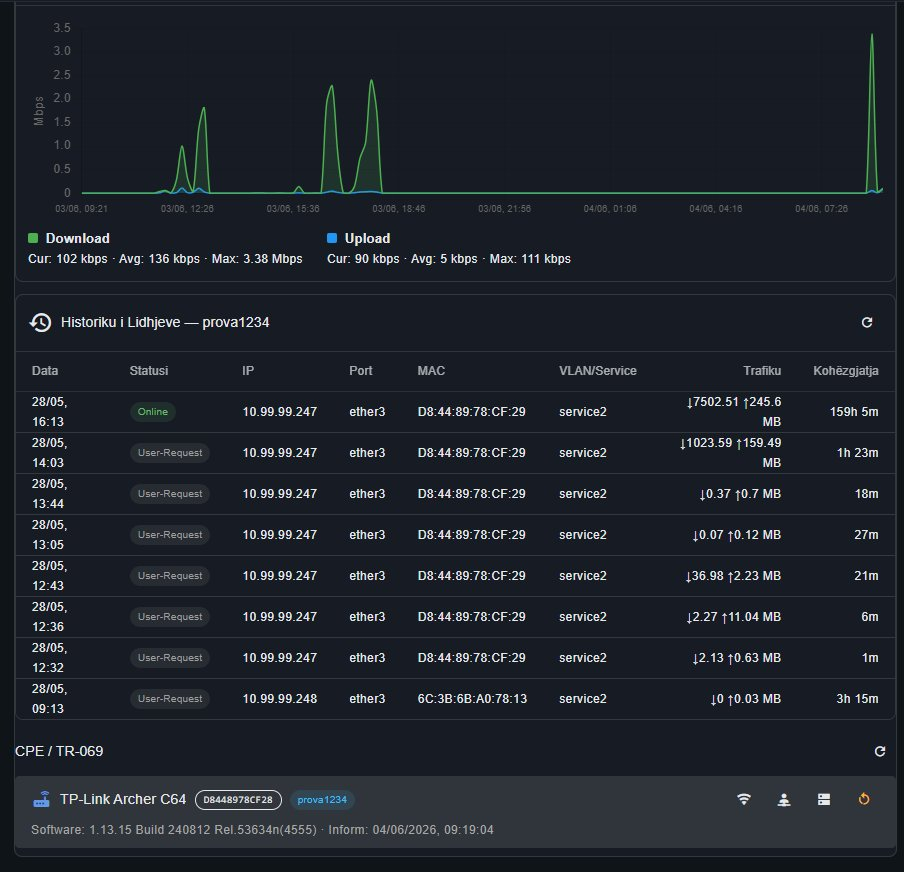Click the CPE / TR-069 heading
Image resolution: width=904 pixels, height=872 pixels.
tap(59, 751)
